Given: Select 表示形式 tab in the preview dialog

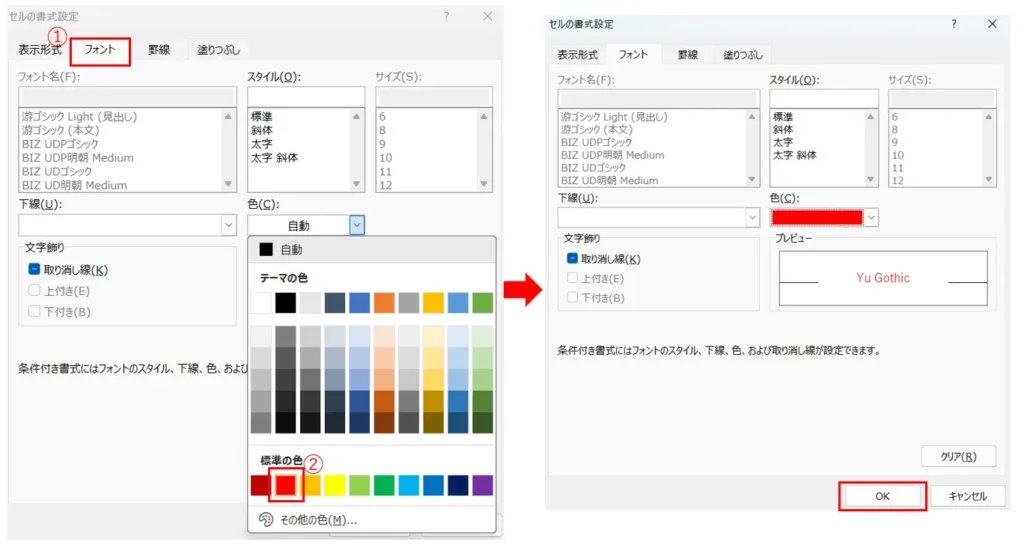Looking at the screenshot, I should click(577, 55).
